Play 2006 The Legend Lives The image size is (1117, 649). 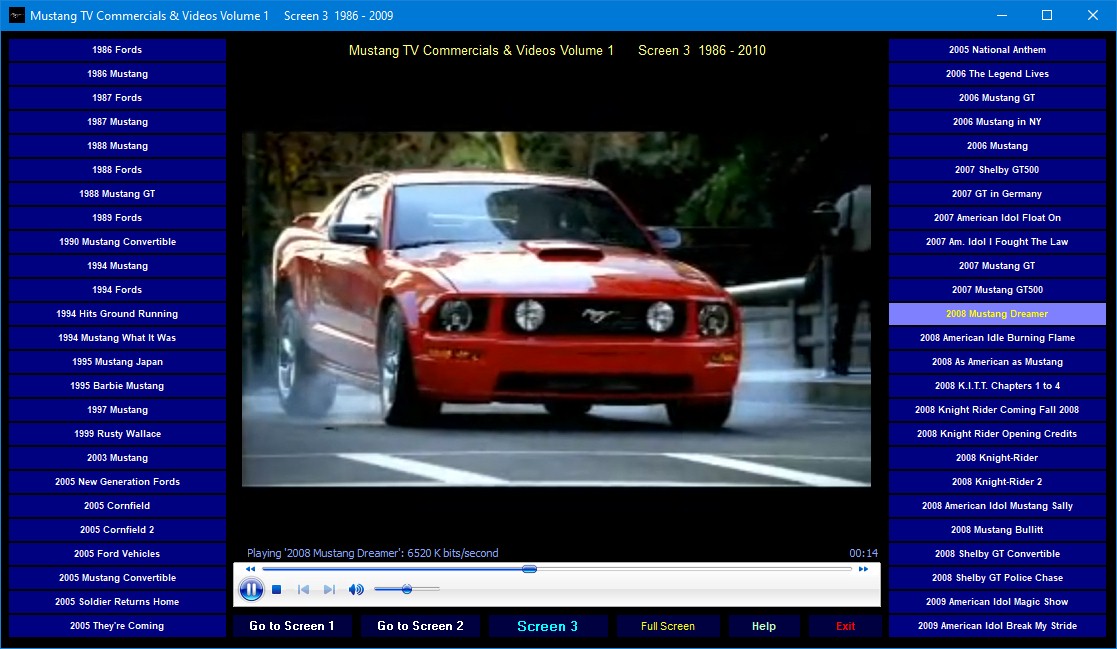tap(997, 74)
